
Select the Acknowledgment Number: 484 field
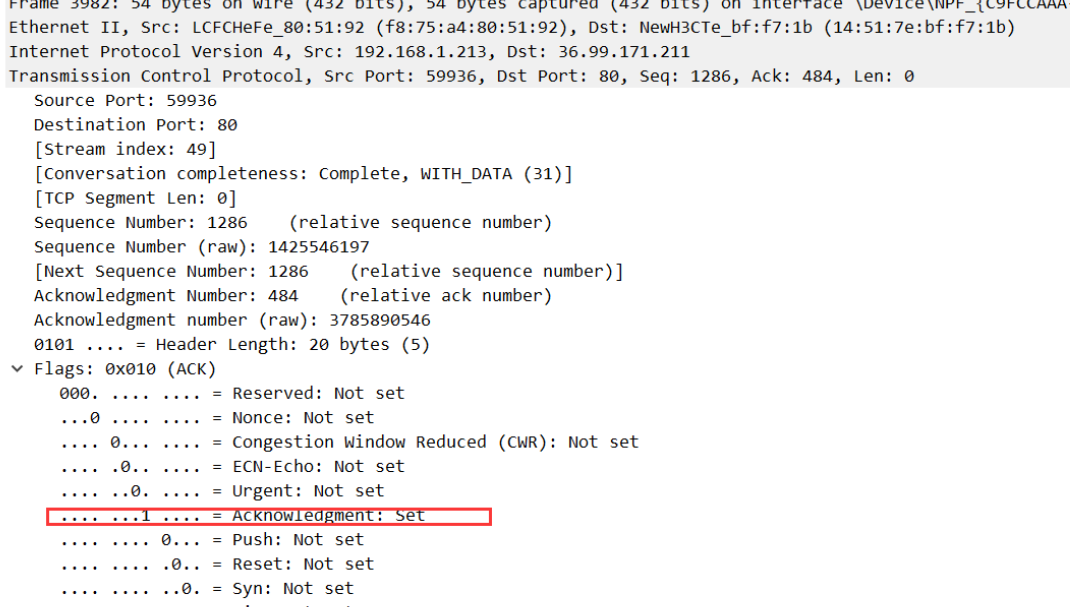click(x=292, y=296)
